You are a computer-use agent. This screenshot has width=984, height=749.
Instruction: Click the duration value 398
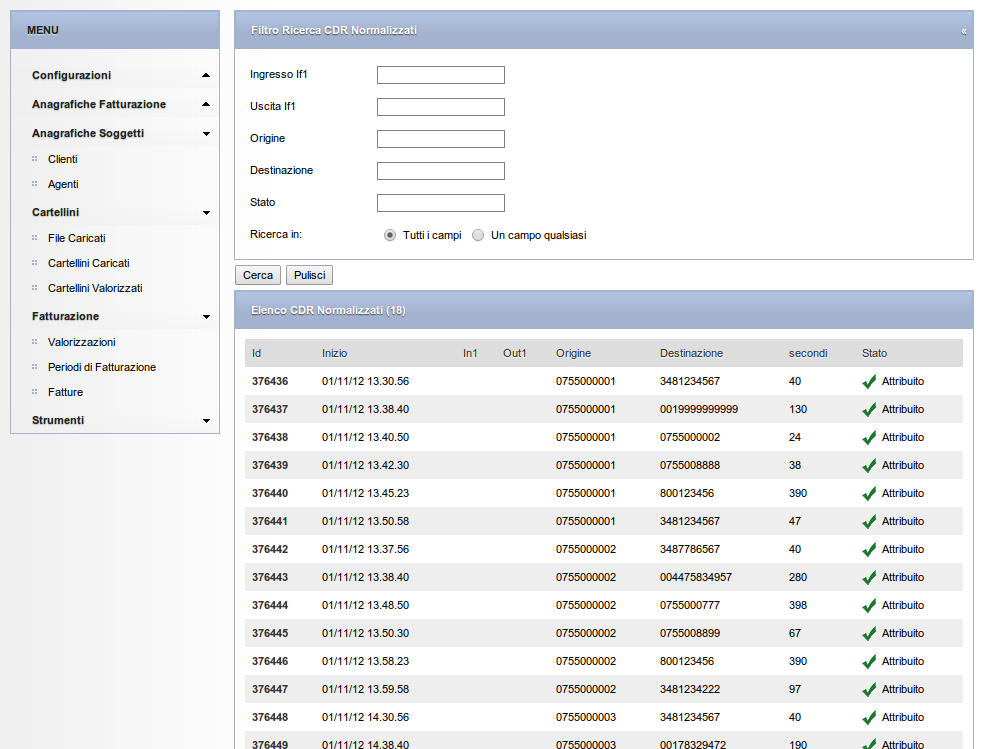(x=798, y=605)
